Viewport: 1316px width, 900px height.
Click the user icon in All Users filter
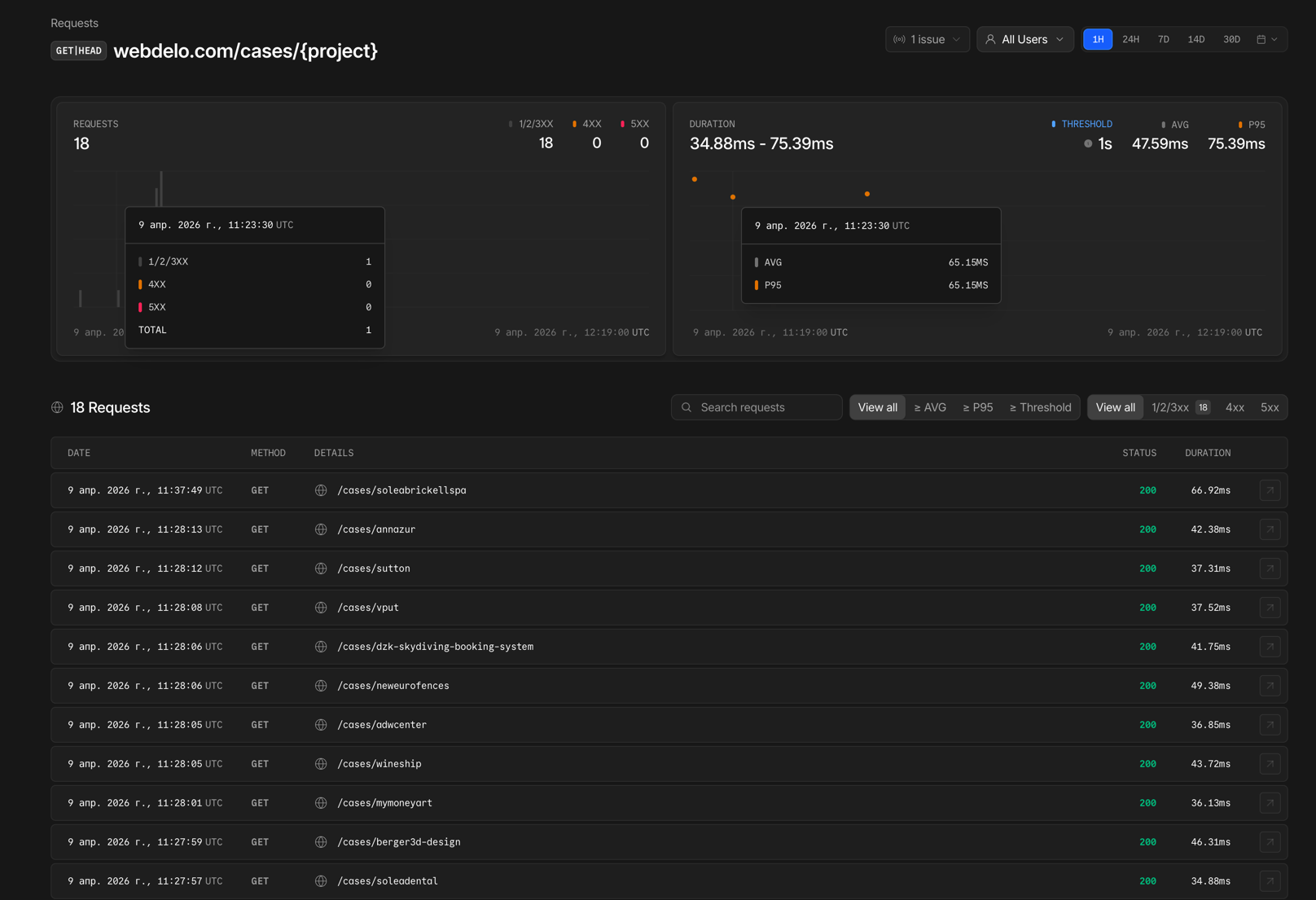point(990,38)
